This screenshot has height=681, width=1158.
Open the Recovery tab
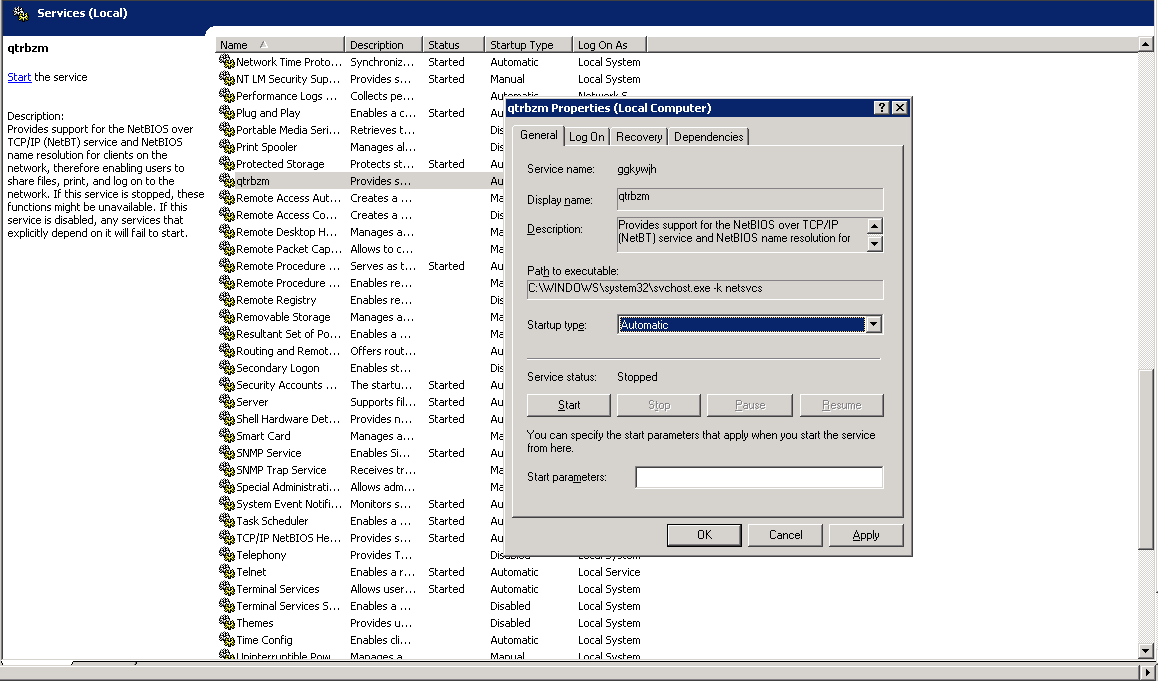click(639, 137)
